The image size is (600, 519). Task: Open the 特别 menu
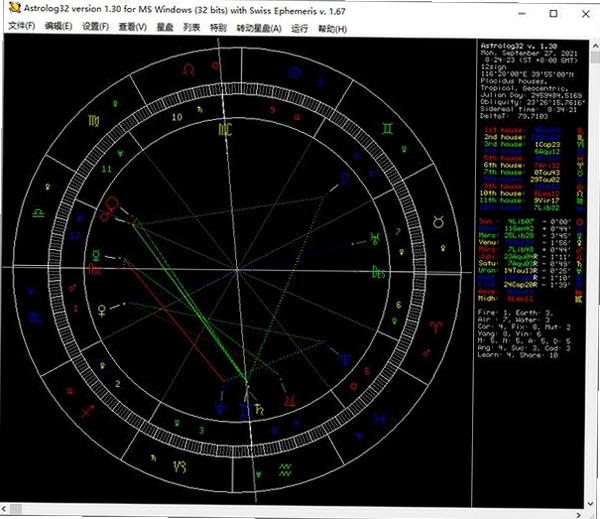click(218, 28)
